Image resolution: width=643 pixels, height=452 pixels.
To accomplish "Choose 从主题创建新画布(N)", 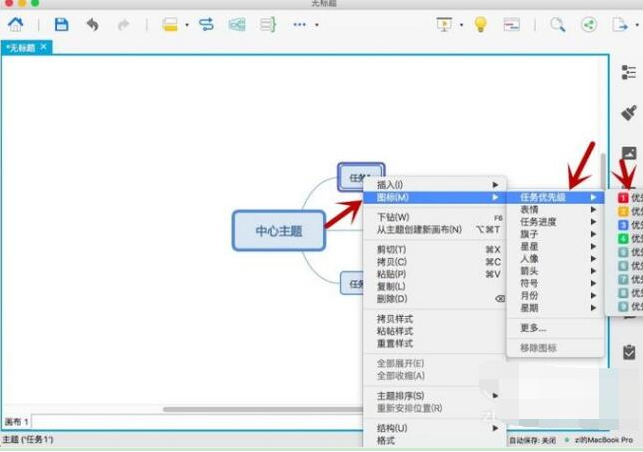I will click(435, 230).
